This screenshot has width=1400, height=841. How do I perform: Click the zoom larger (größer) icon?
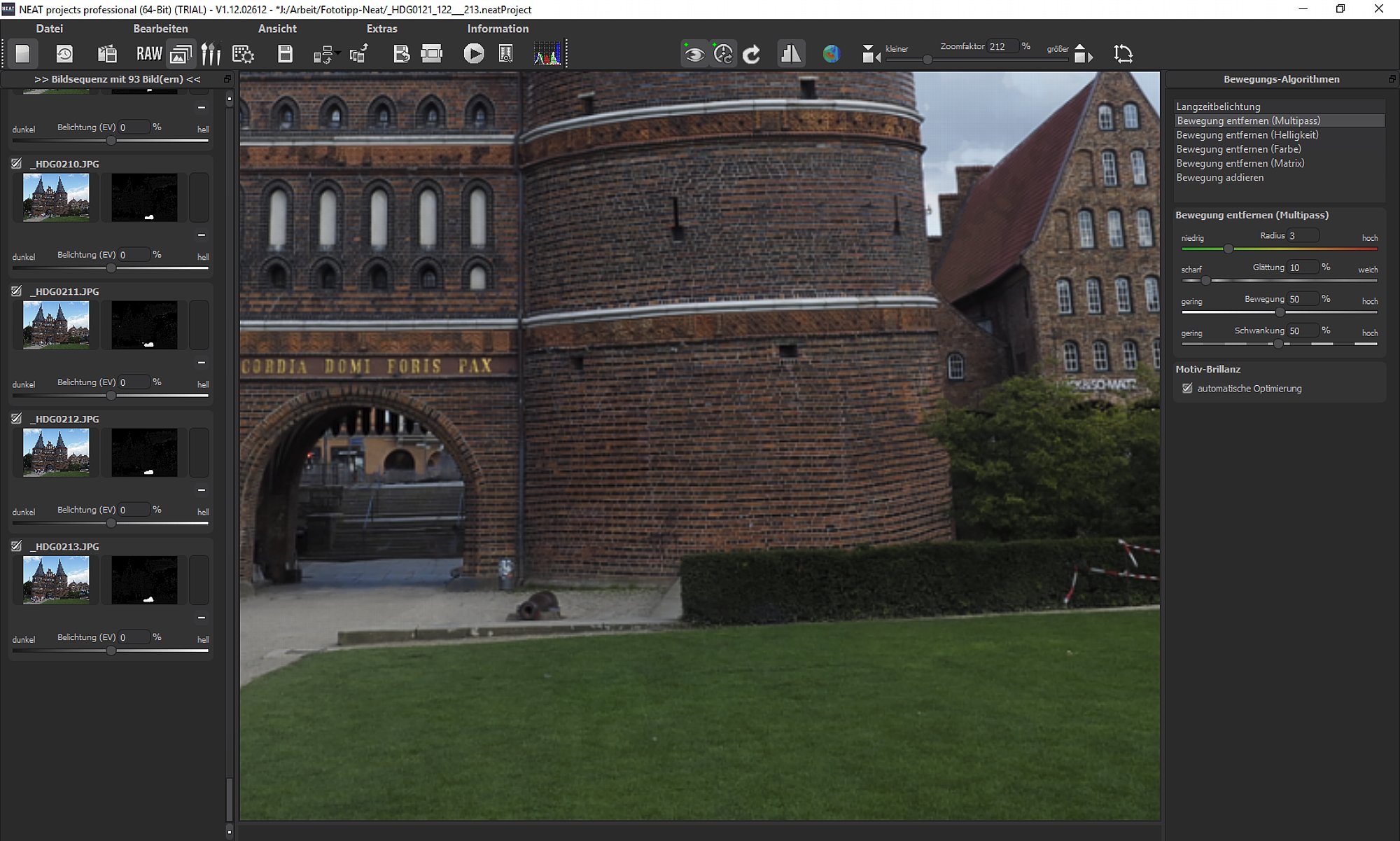(1083, 54)
